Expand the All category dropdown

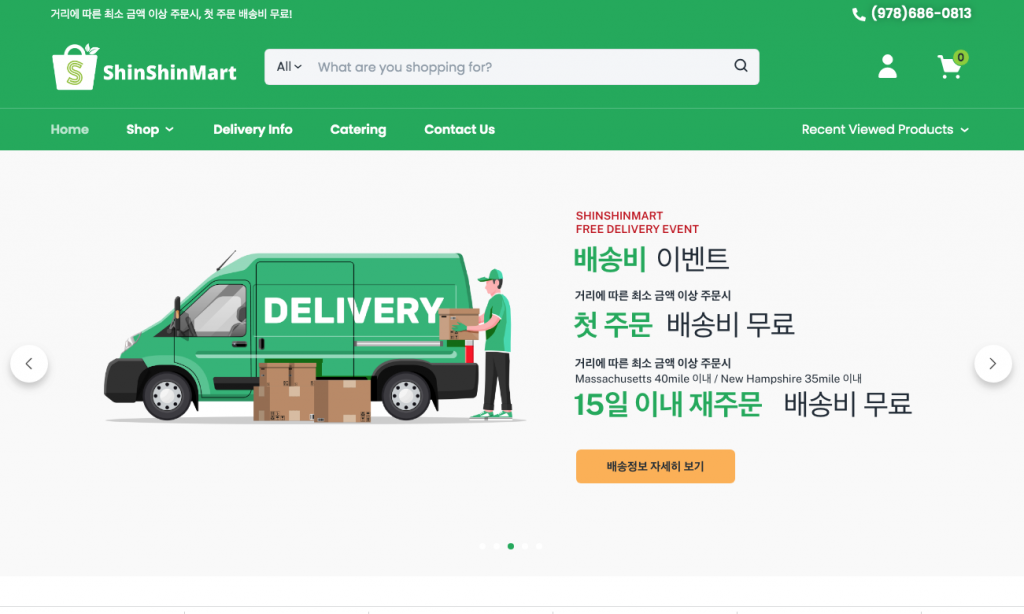[289, 67]
